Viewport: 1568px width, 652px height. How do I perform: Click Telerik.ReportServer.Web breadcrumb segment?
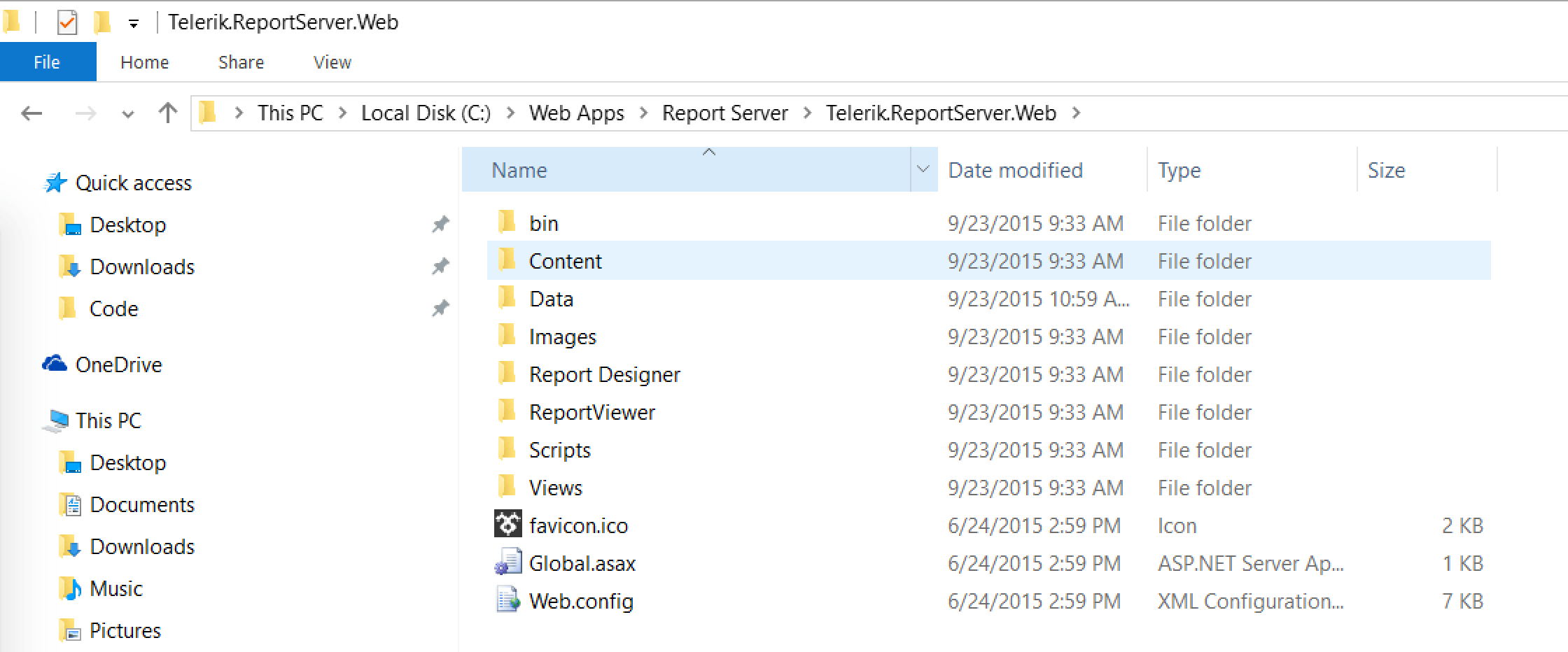click(941, 113)
